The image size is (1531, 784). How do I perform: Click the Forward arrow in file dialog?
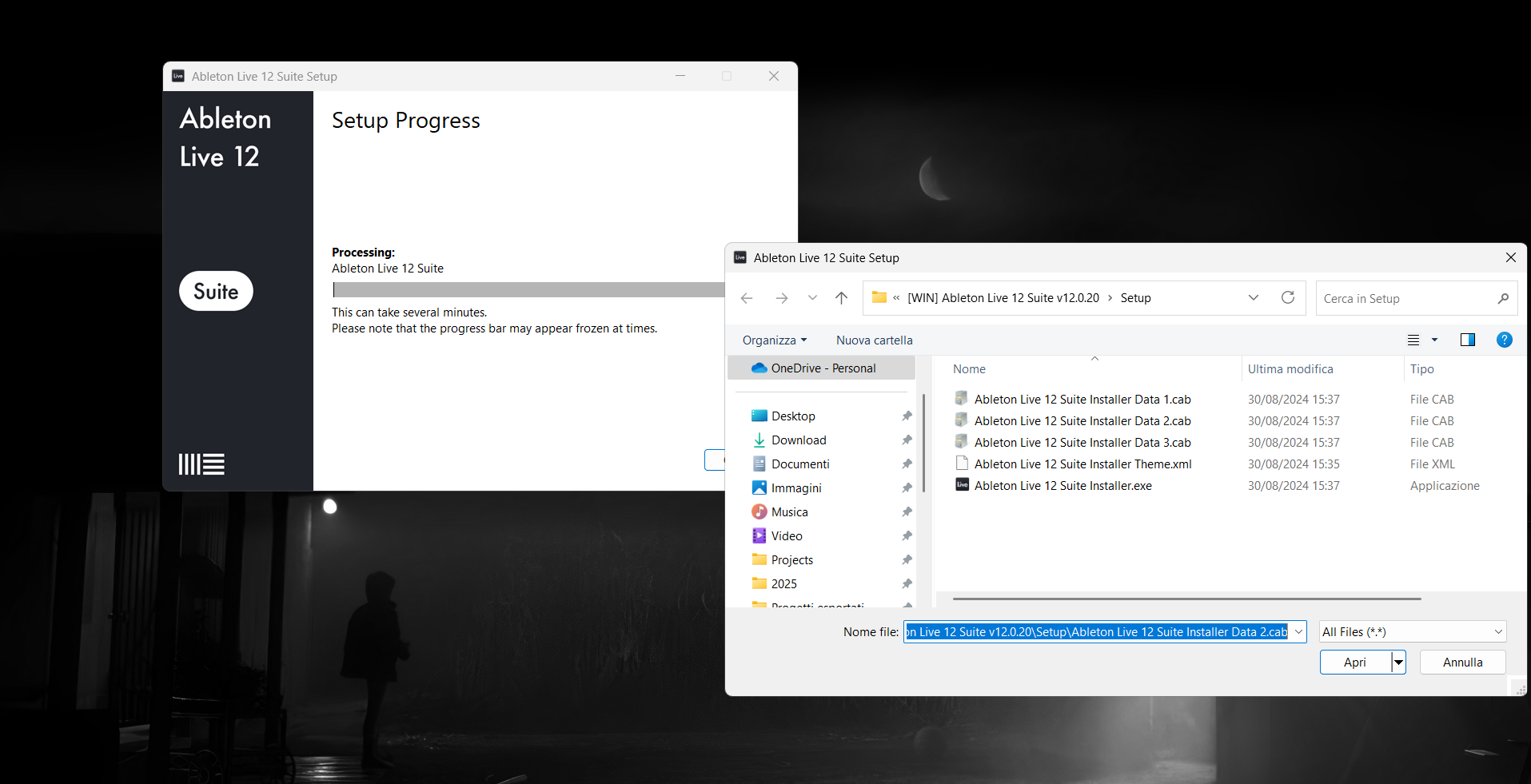pyautogui.click(x=782, y=298)
